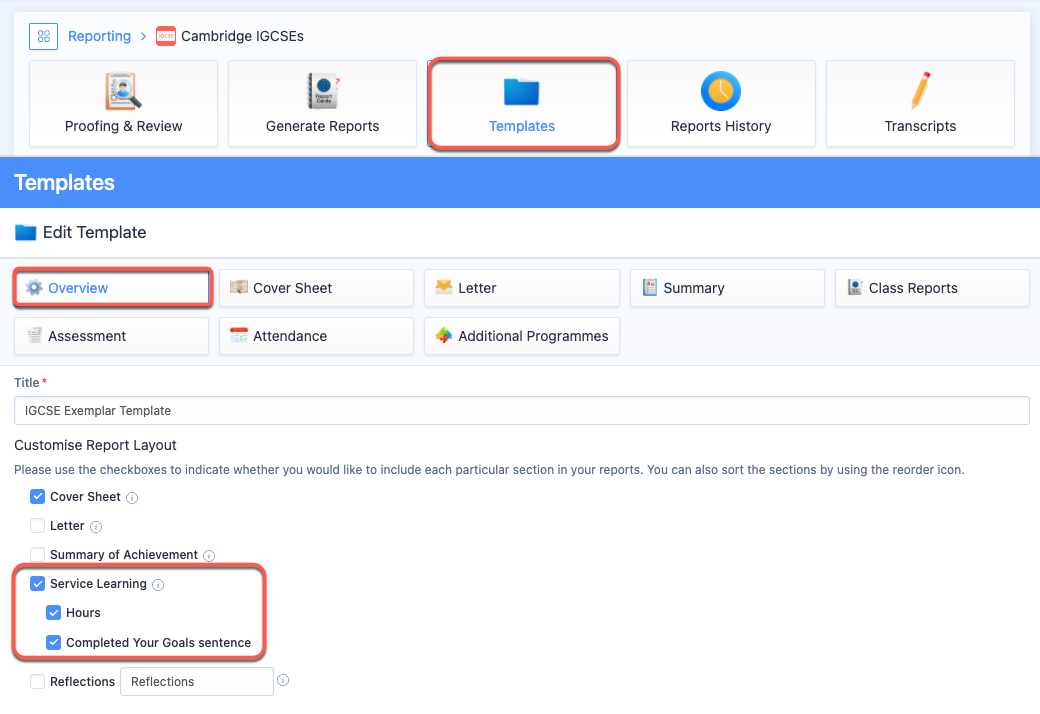Select the Additional Programmes tab

pos(521,336)
